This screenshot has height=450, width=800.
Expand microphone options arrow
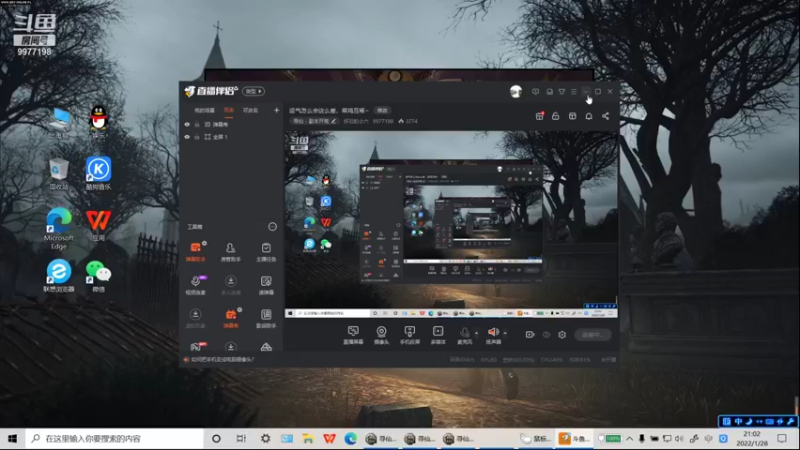477,333
